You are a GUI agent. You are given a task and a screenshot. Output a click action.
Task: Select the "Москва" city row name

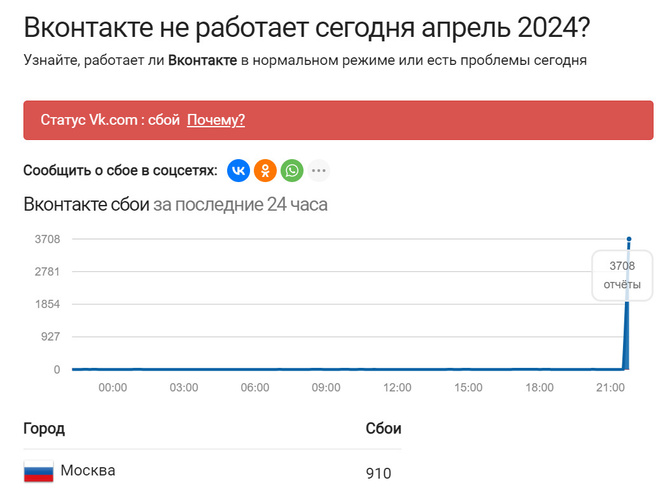pyautogui.click(x=88, y=471)
